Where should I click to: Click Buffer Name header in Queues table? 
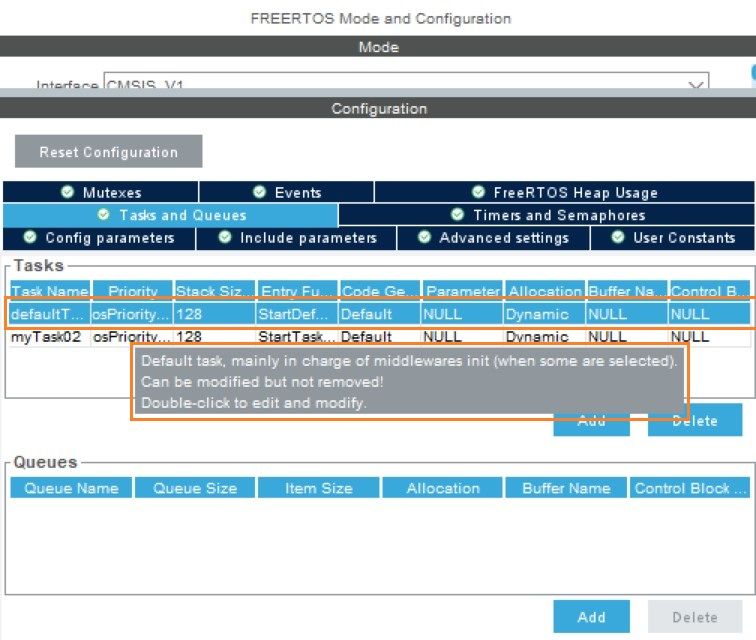566,488
